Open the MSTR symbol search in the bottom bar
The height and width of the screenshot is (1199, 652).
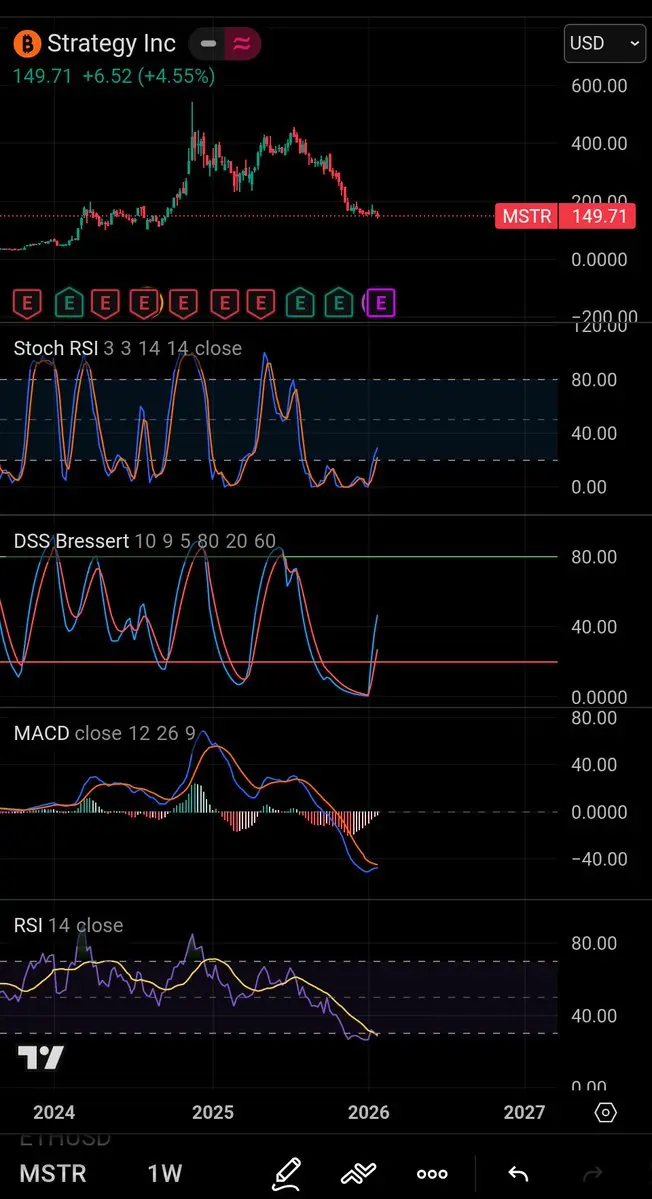point(53,1173)
